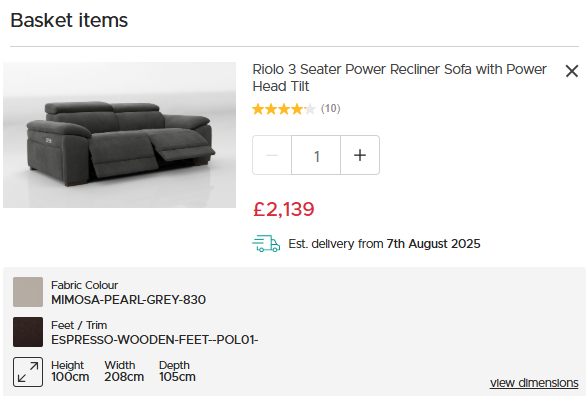Open the (10) reviews count

pos(330,109)
